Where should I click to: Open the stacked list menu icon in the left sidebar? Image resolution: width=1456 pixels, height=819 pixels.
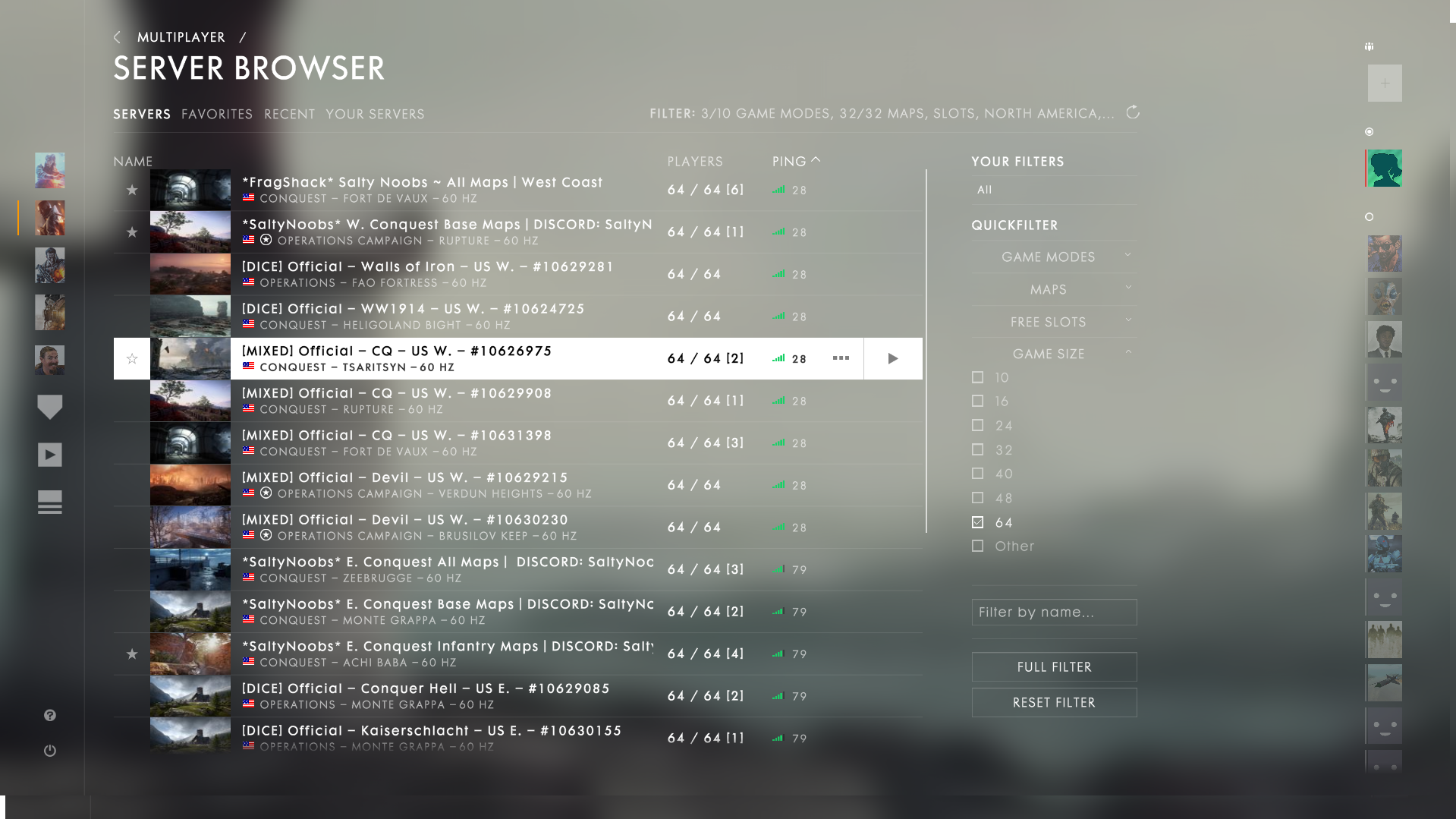[50, 502]
